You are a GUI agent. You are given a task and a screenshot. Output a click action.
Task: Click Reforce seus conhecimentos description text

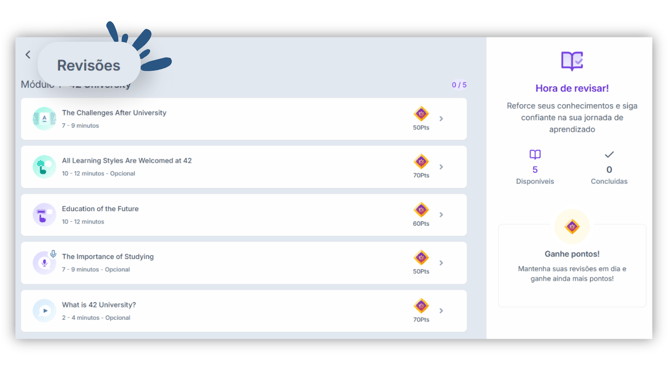[x=572, y=118]
